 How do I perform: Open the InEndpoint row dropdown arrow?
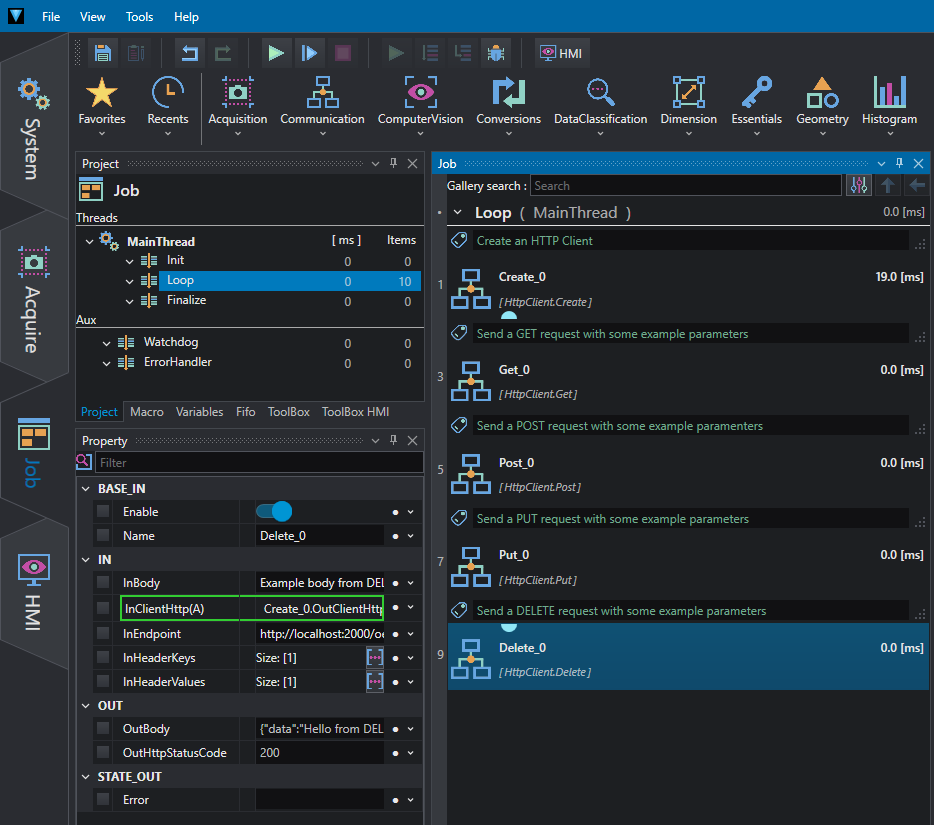(410, 634)
